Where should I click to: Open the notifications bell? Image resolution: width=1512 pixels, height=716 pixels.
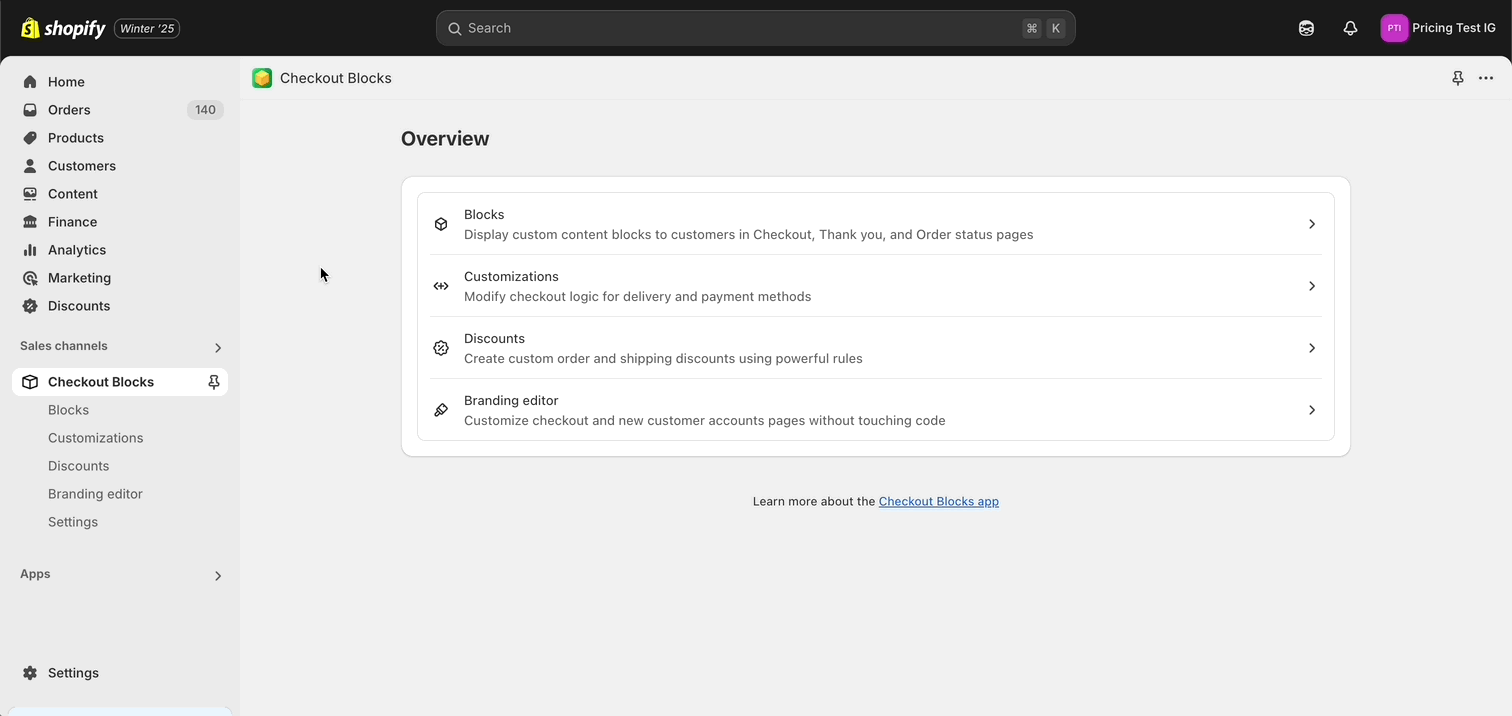click(x=1350, y=28)
